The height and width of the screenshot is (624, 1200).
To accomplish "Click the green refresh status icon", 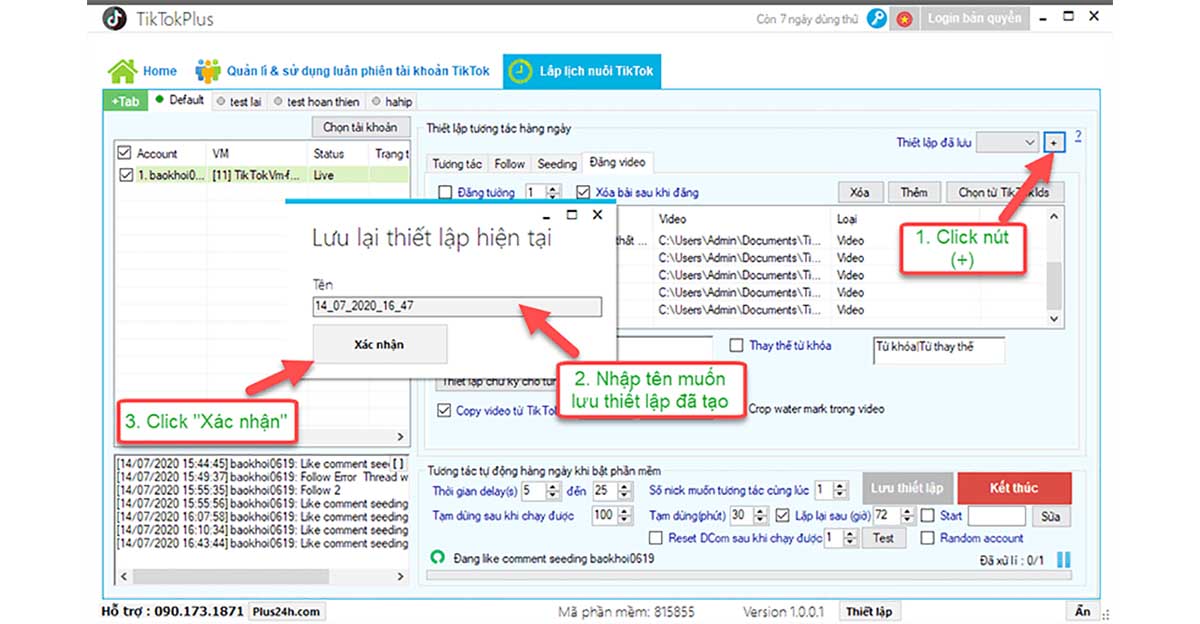I will (x=437, y=557).
